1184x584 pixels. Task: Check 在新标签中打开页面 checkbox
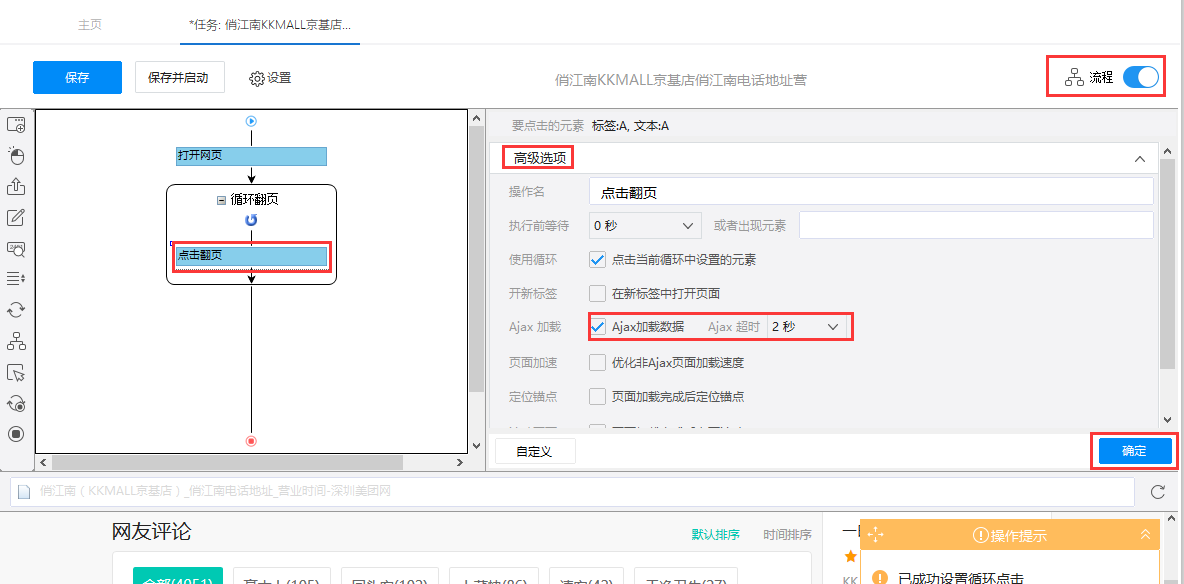tap(597, 293)
